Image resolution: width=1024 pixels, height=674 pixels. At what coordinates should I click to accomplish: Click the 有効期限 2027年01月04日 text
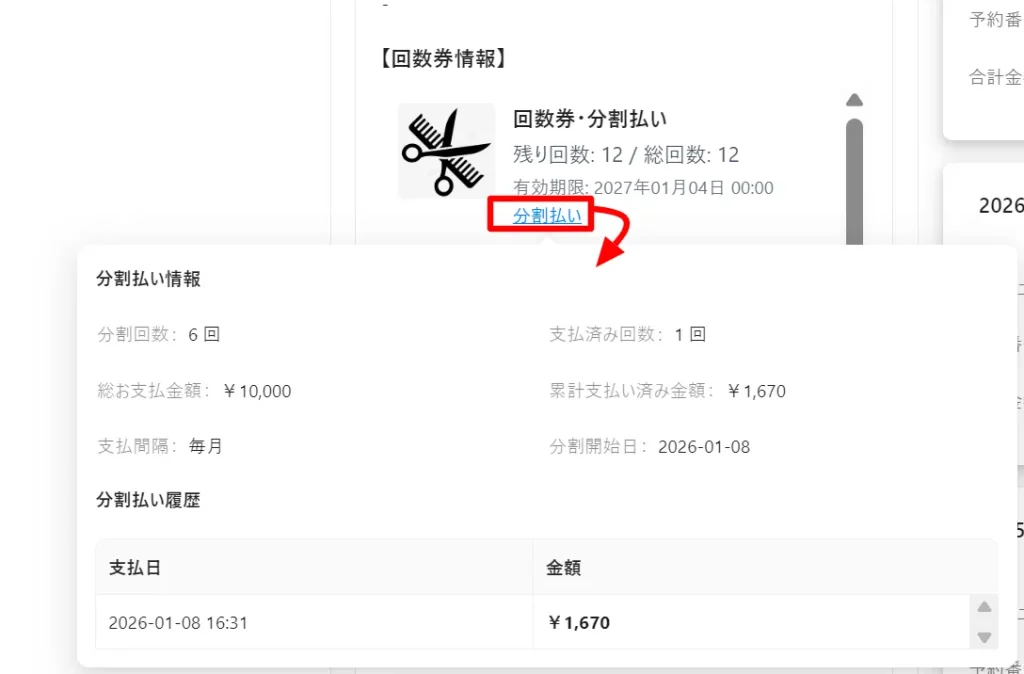pyautogui.click(x=643, y=188)
